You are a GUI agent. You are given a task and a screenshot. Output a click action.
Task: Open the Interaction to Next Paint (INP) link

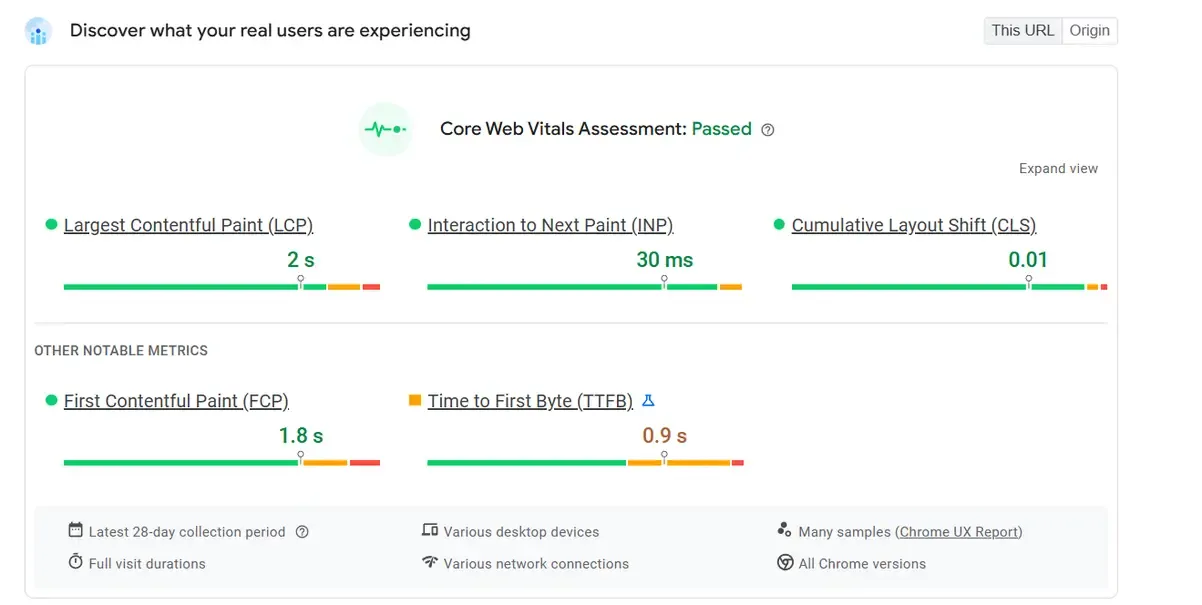(550, 225)
